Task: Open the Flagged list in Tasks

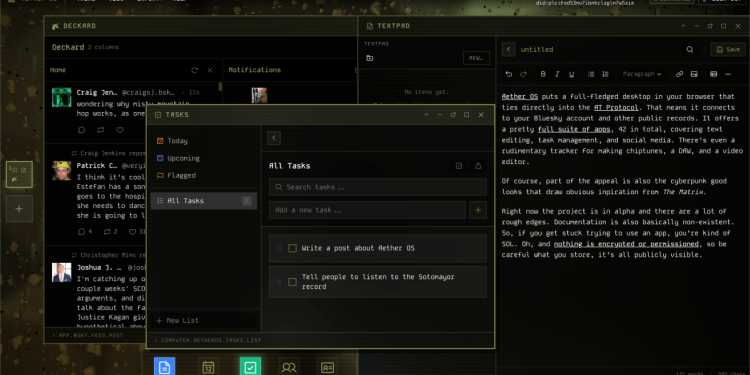Action: coord(204,176)
